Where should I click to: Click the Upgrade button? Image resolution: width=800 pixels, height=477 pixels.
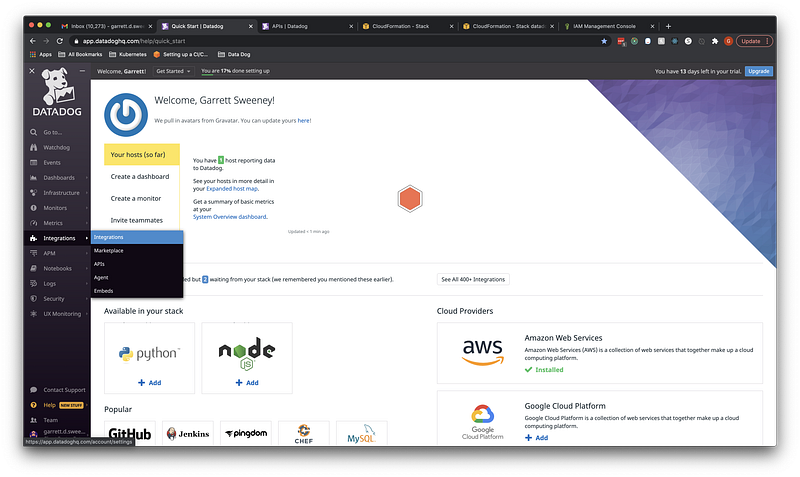[x=759, y=71]
